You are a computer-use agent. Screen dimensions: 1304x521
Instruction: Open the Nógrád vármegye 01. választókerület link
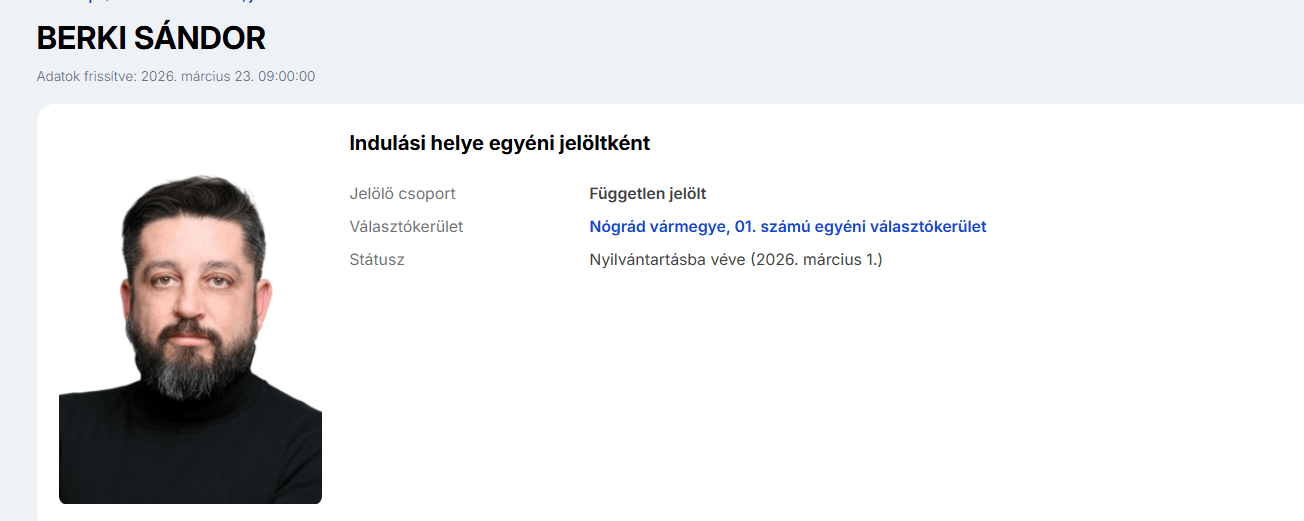pyautogui.click(x=787, y=227)
